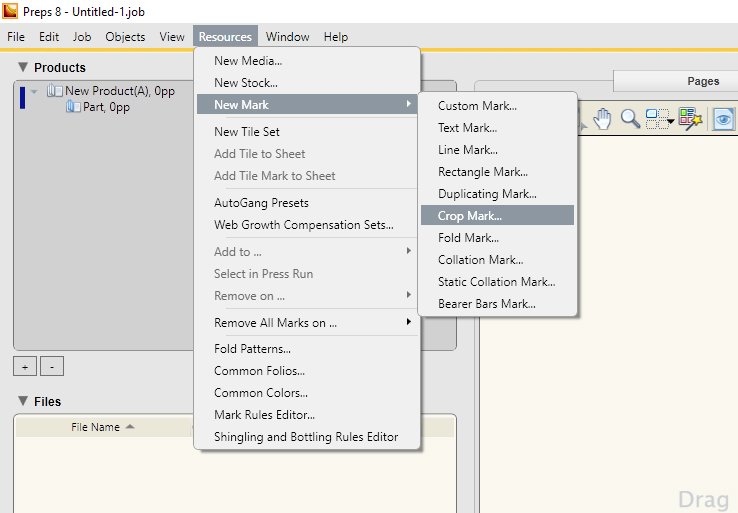Open the selection mode dropdown tool
This screenshot has height=513, width=738.
(x=659, y=119)
